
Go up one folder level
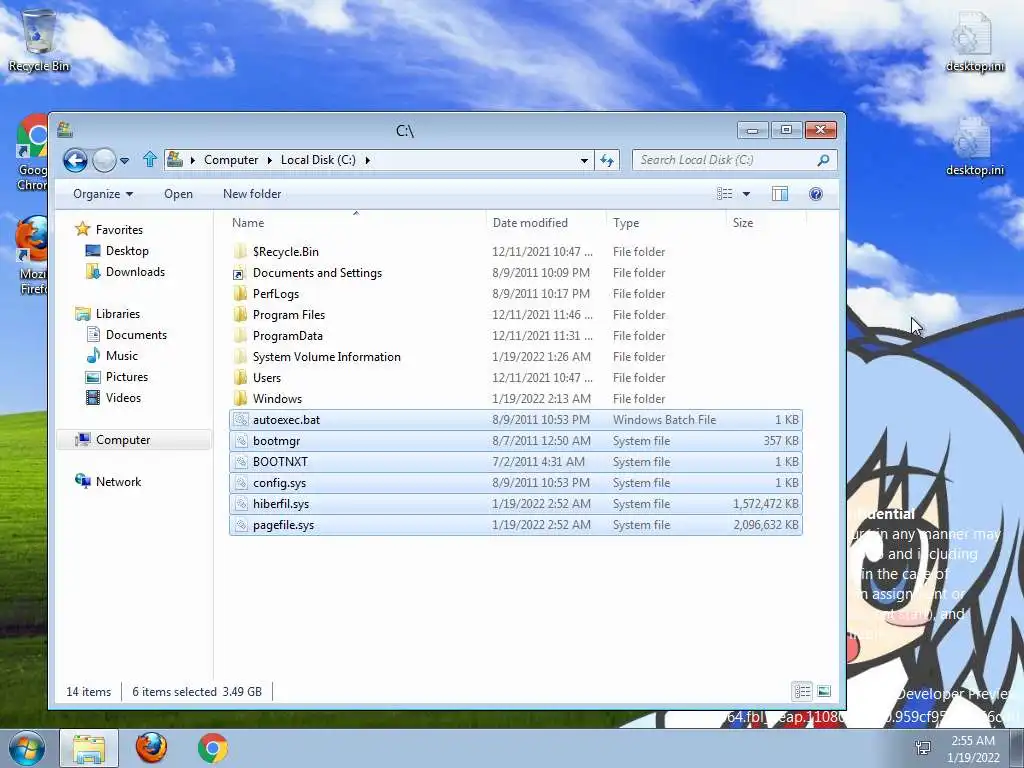[x=150, y=159]
